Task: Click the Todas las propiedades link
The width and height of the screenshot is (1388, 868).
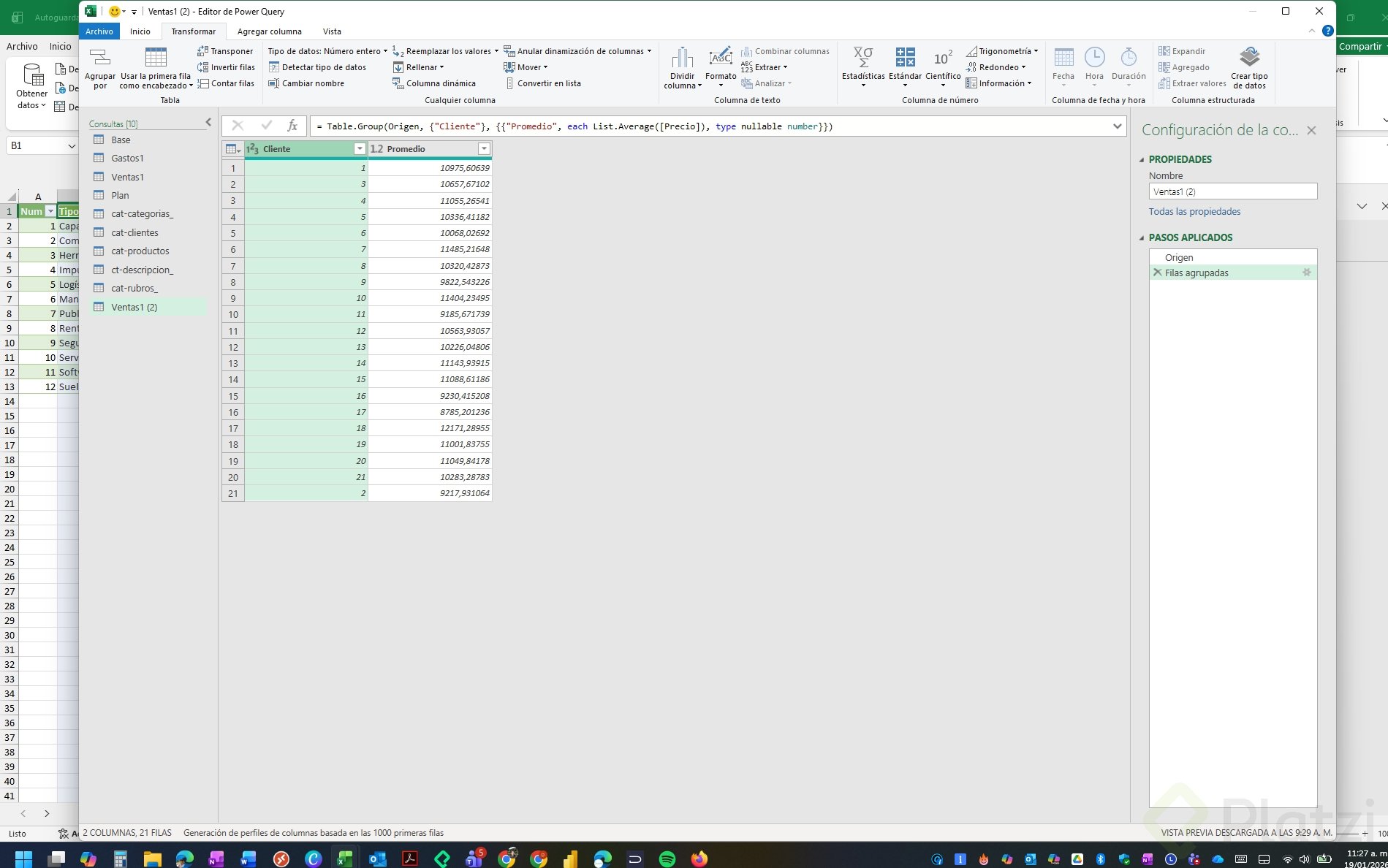Action: pyautogui.click(x=1194, y=212)
